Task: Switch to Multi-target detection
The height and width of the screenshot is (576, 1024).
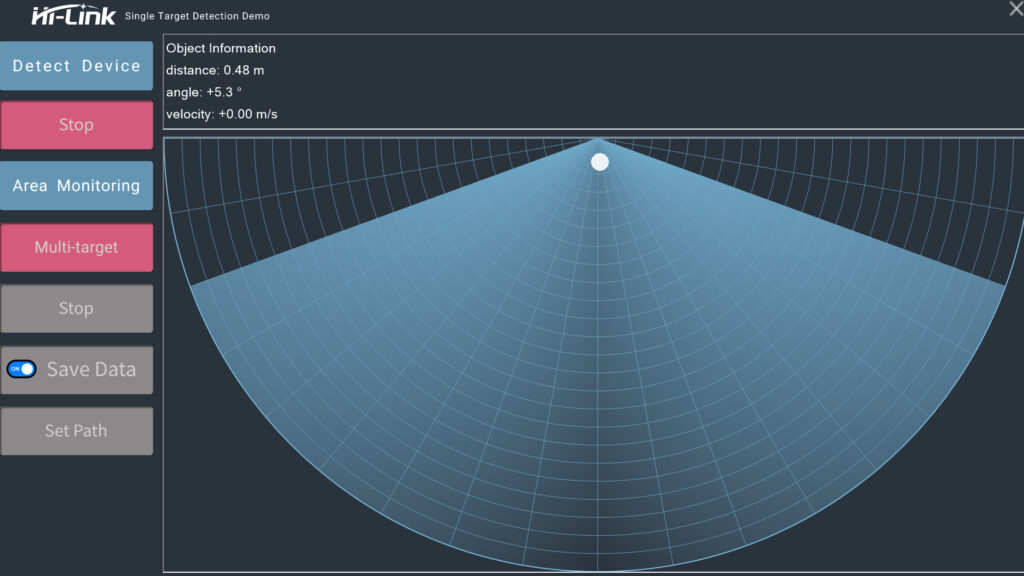Action: pyautogui.click(x=76, y=247)
